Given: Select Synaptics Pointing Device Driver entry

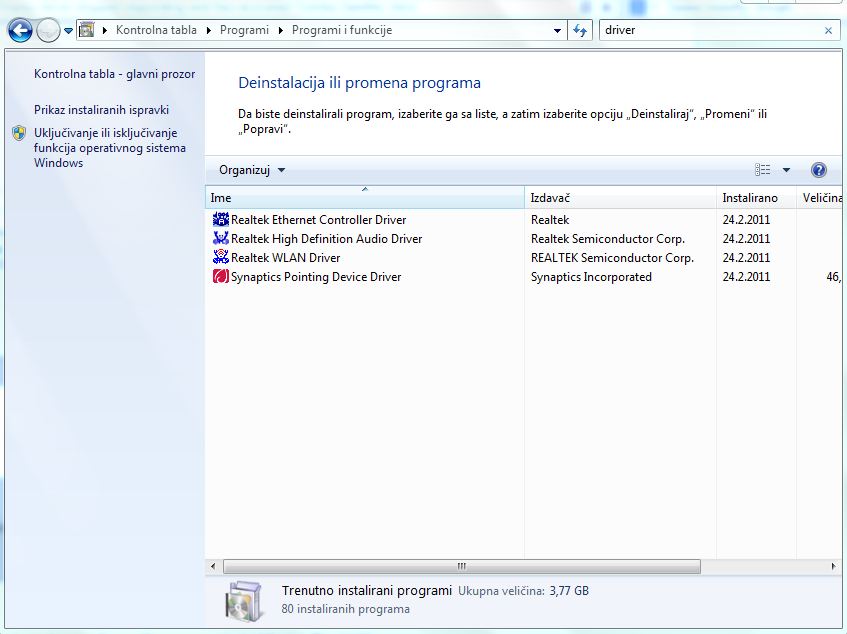Looking at the screenshot, I should tap(316, 276).
